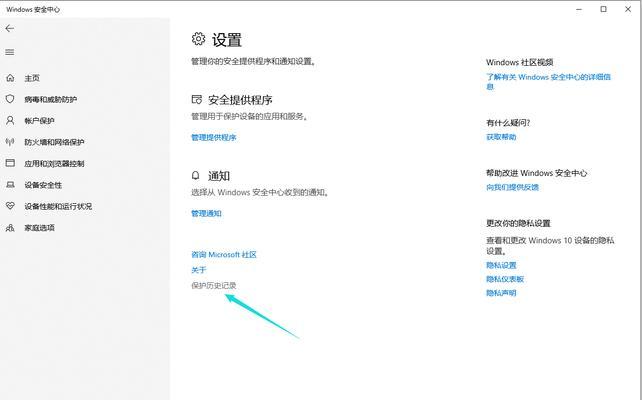Click the Windows 社区视频 heading
This screenshot has width=642, height=400.
pos(520,62)
